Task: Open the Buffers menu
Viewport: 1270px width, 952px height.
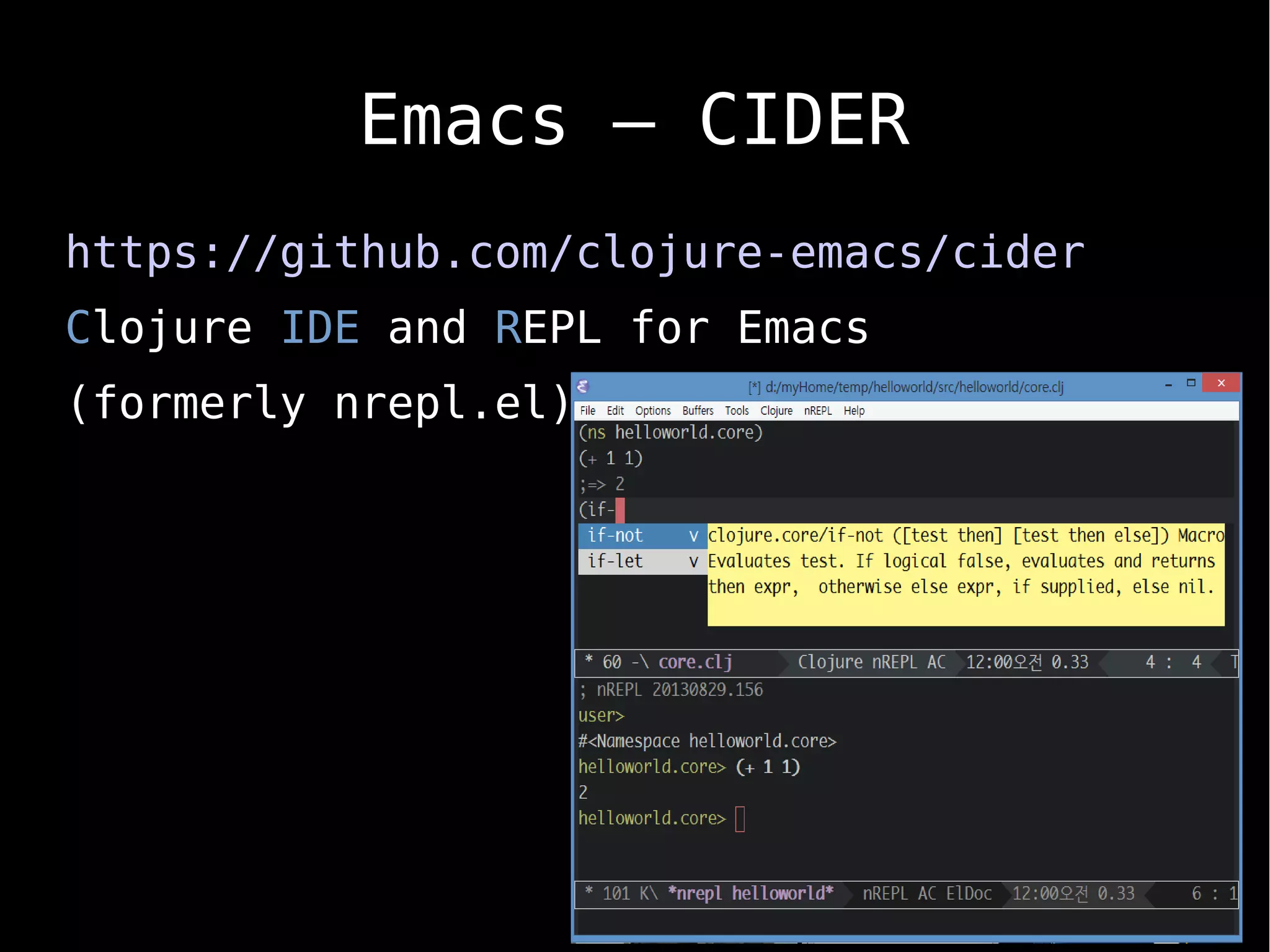Action: click(x=698, y=411)
